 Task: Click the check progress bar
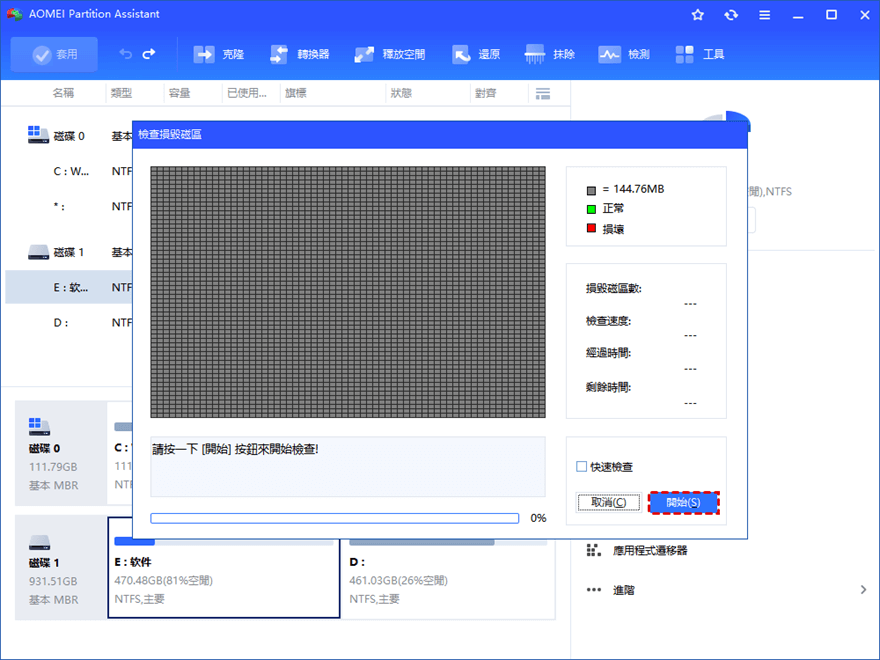point(334,518)
